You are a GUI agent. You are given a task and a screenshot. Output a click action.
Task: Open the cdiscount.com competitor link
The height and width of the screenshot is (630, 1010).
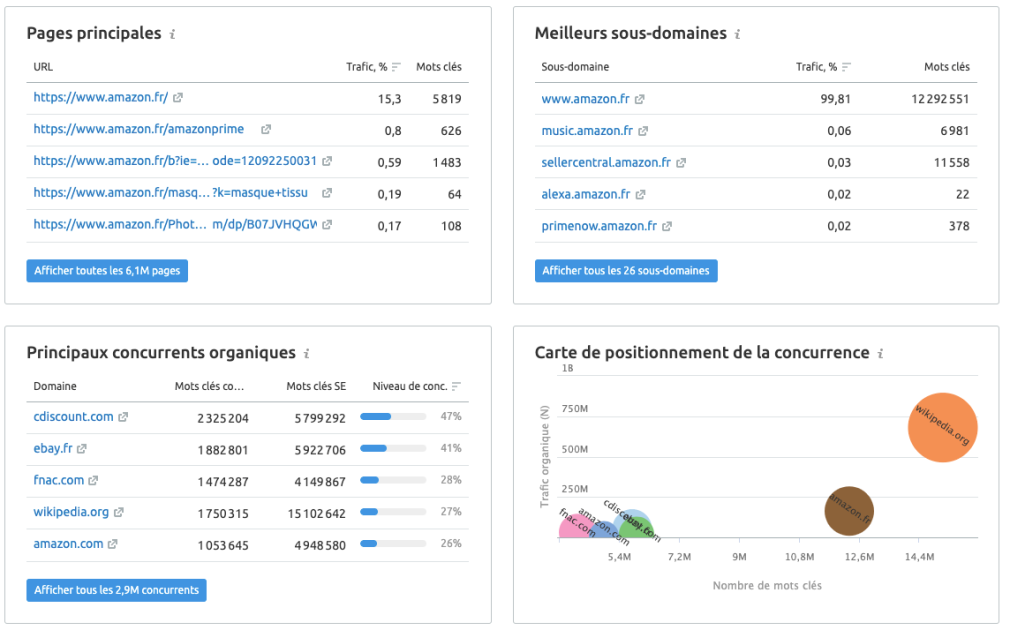tap(73, 417)
